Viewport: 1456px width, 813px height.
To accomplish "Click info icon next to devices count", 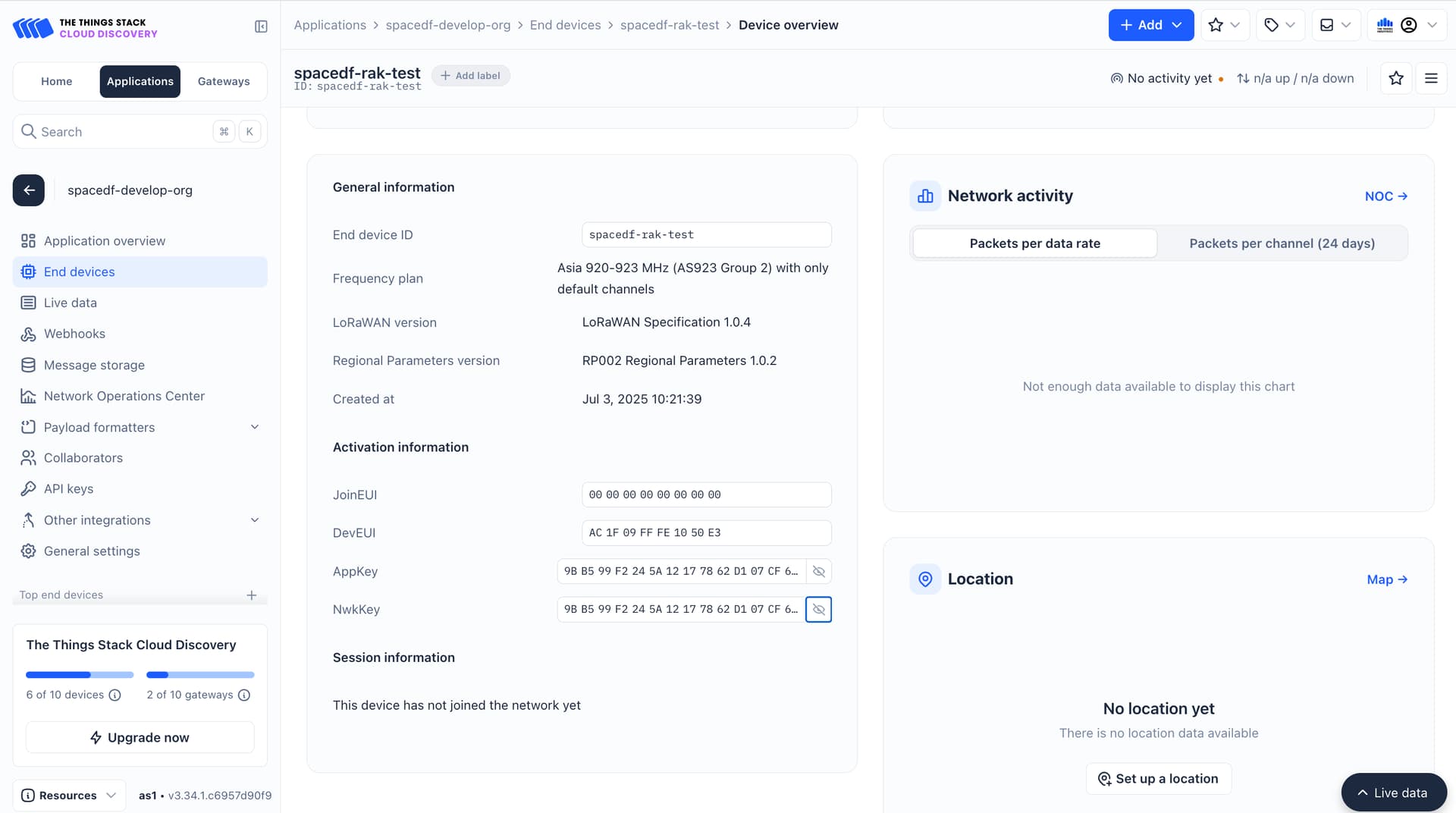I will [x=115, y=695].
